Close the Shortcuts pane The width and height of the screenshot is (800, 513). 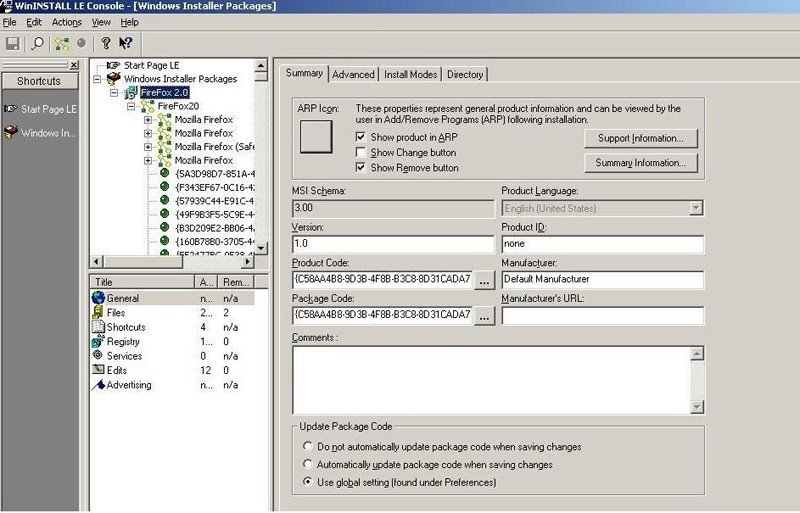point(74,65)
